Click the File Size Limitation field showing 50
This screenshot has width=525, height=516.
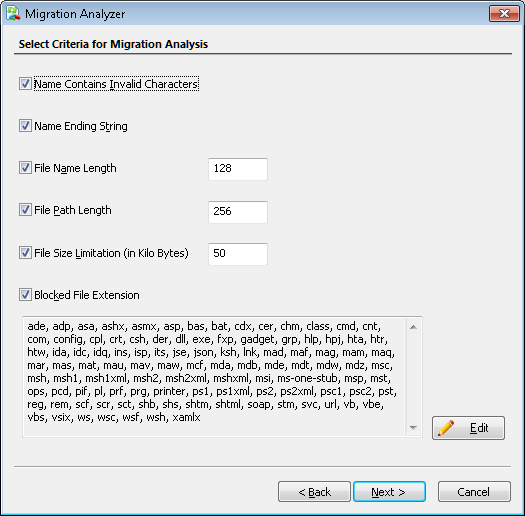[238, 254]
